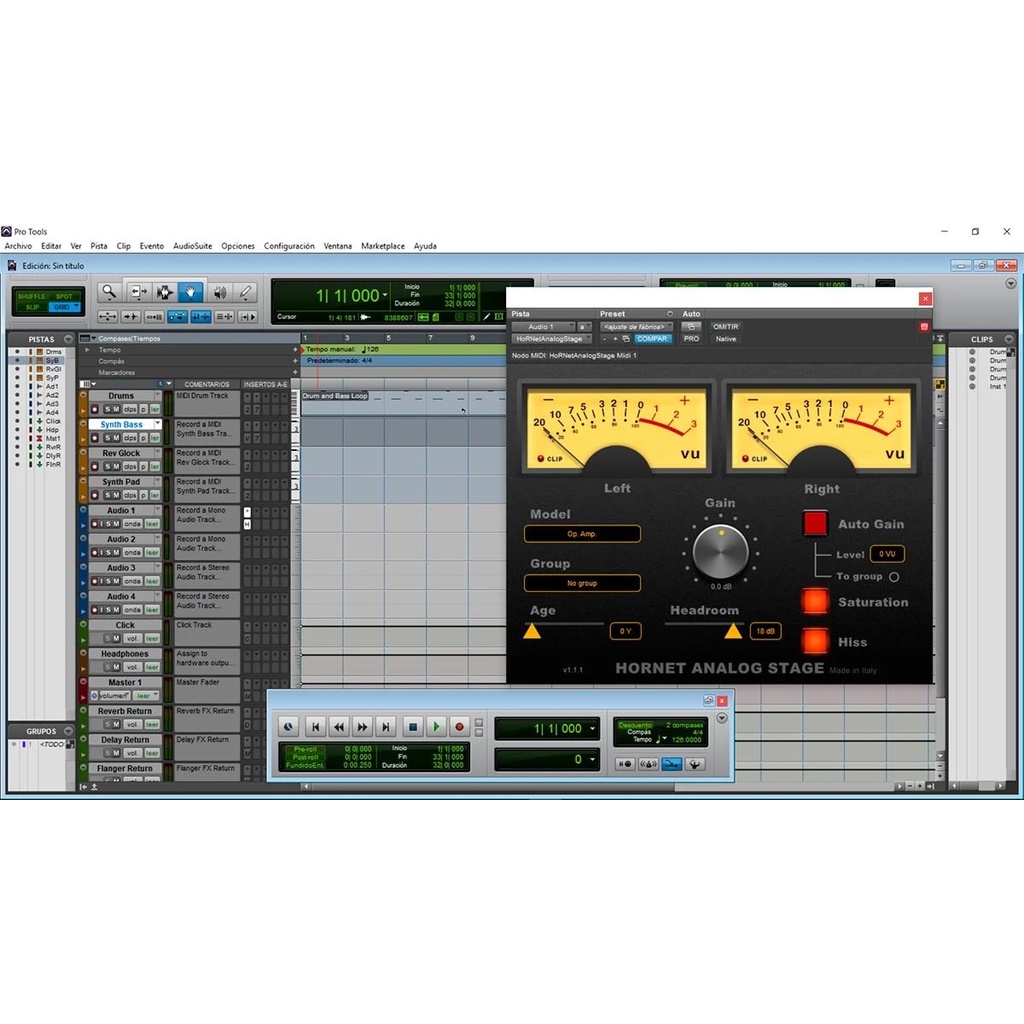Select the To group radio button
The width and height of the screenshot is (1024, 1024).
click(x=894, y=577)
